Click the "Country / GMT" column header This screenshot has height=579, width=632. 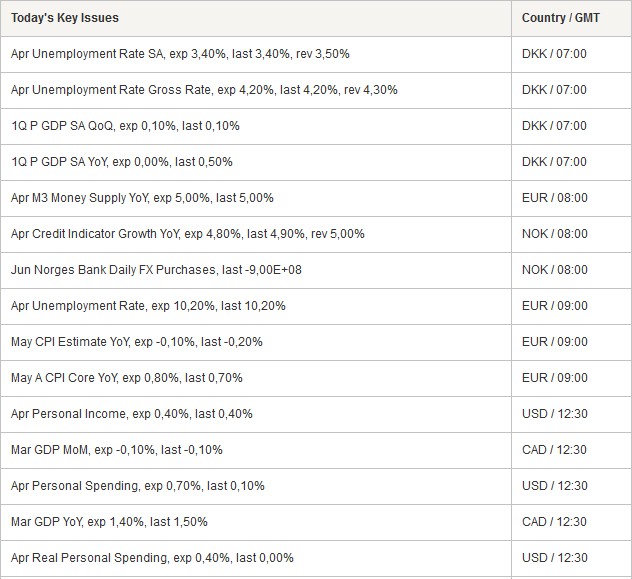point(561,18)
